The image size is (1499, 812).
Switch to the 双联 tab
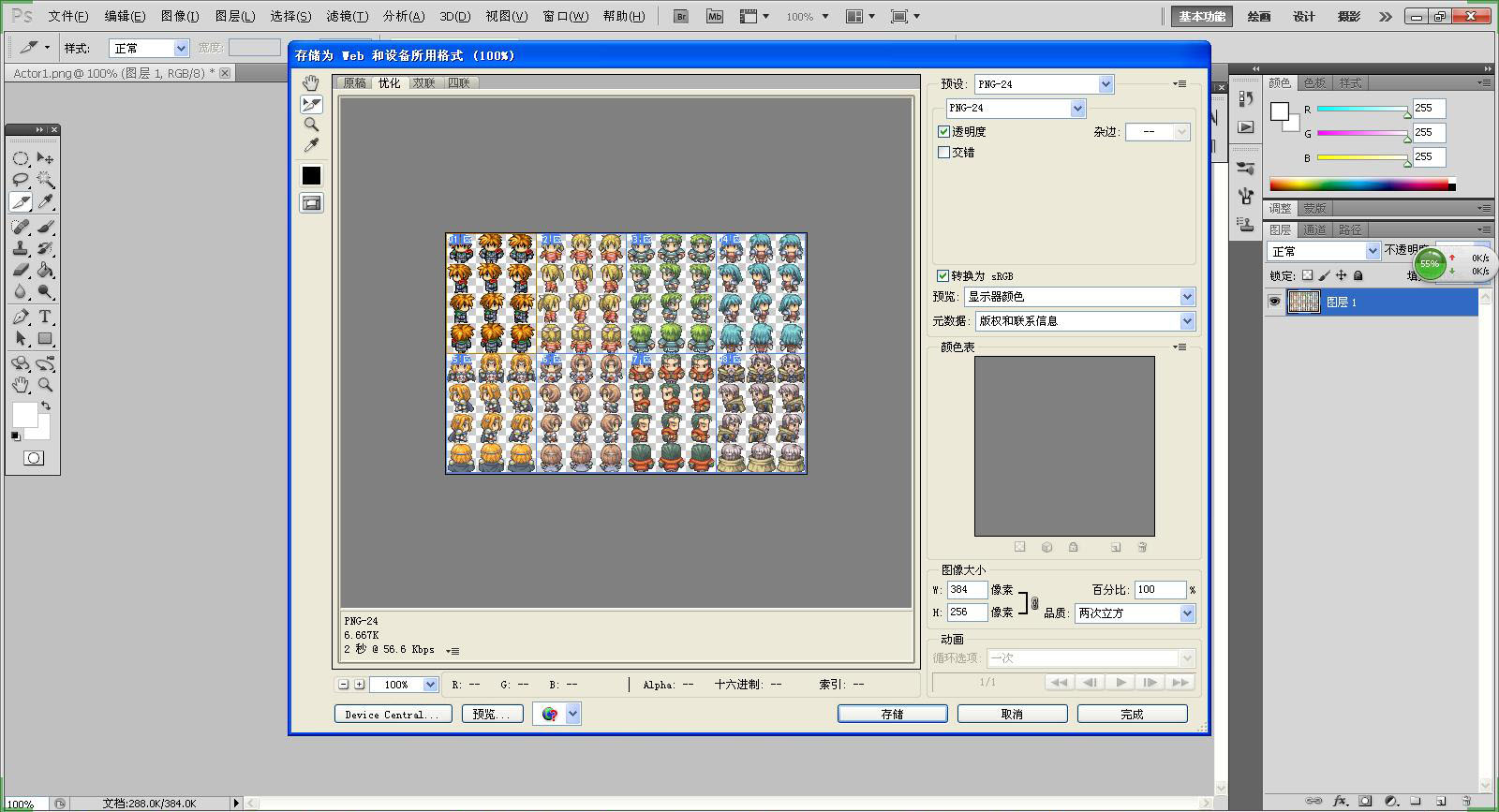424,83
